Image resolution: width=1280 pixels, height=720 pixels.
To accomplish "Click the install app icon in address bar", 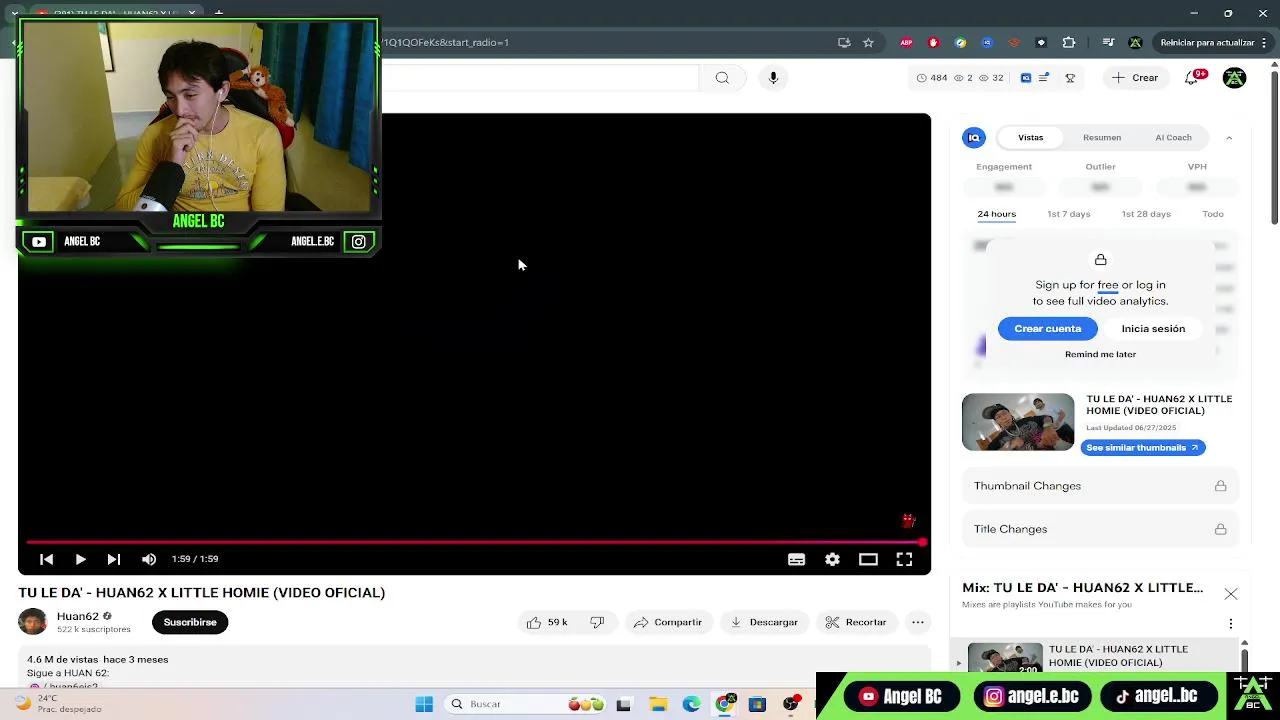I will [x=844, y=42].
